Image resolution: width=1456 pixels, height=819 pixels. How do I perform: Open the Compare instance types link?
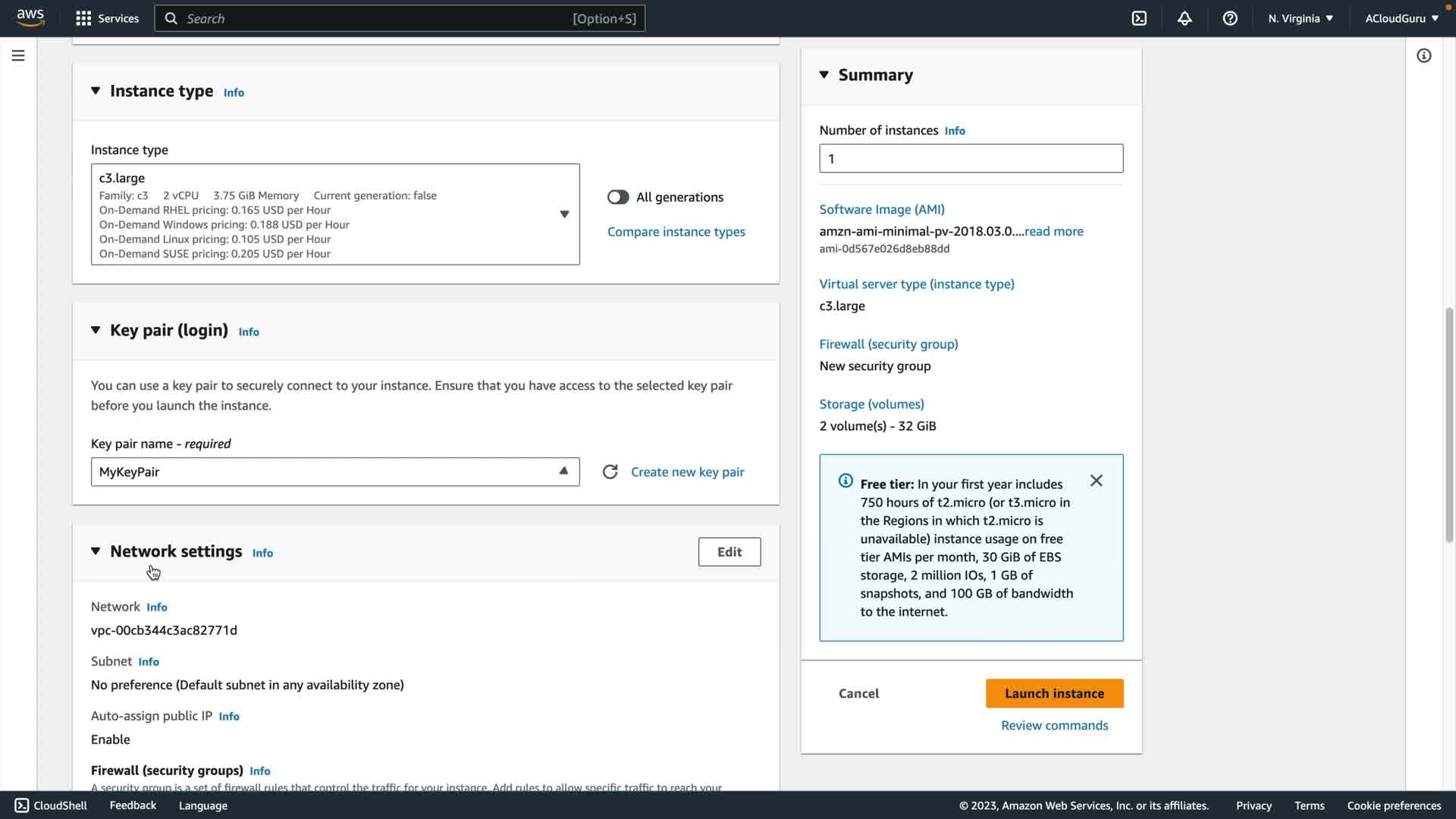click(676, 232)
